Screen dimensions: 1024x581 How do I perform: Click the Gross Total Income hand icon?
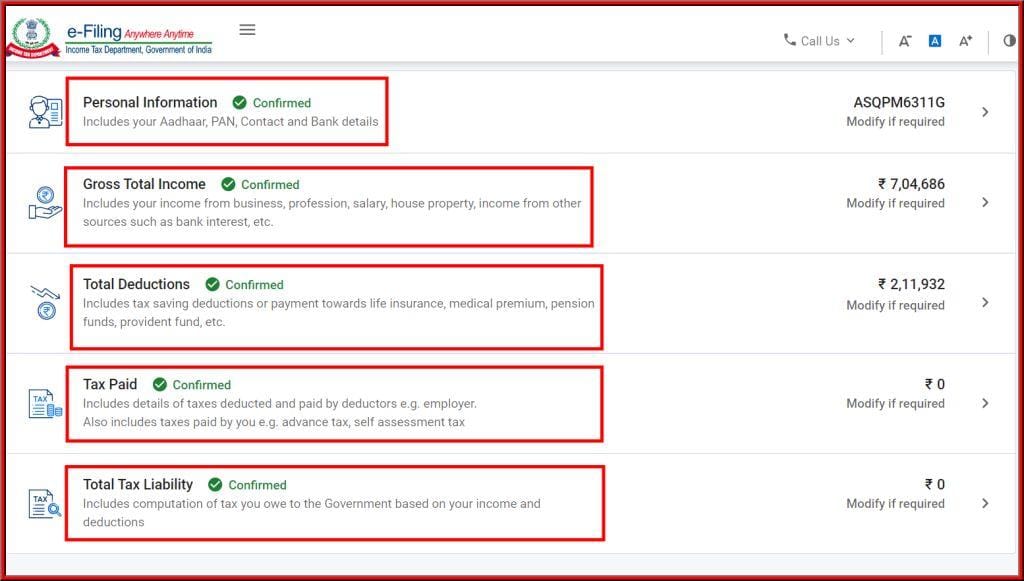coord(45,202)
